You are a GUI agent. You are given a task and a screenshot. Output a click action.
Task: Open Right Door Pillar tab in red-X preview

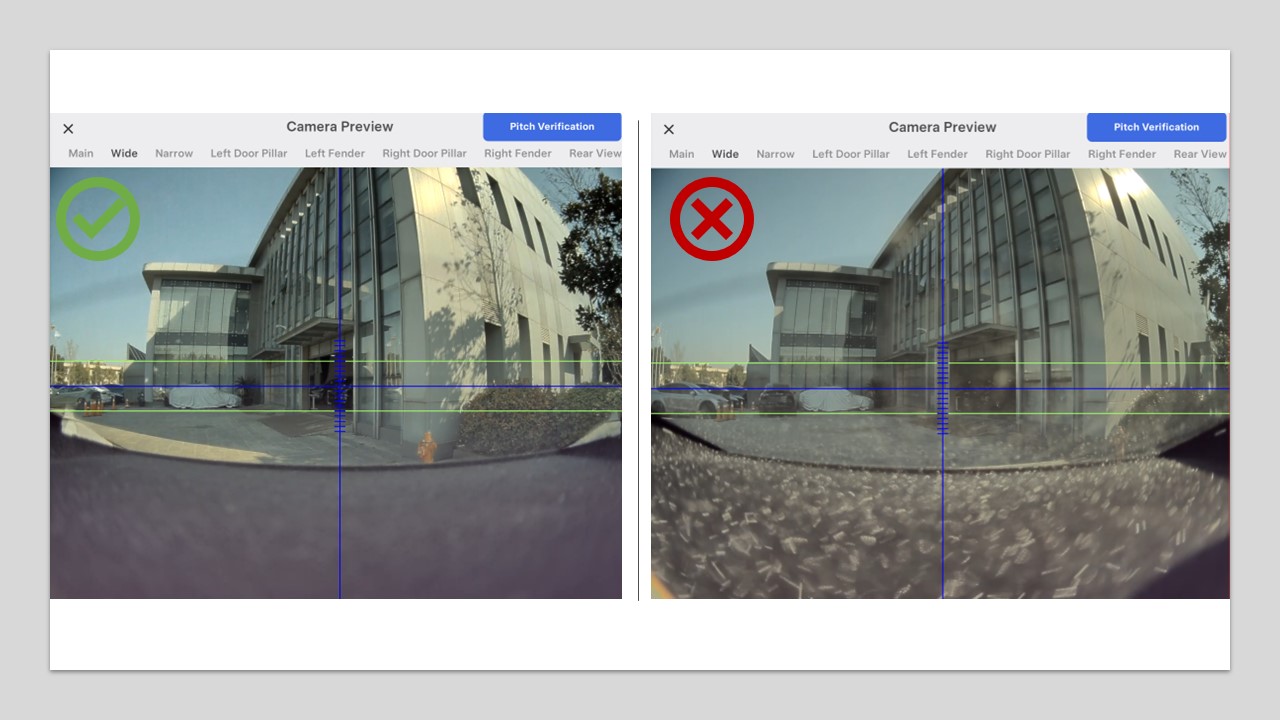pyautogui.click(x=1027, y=154)
